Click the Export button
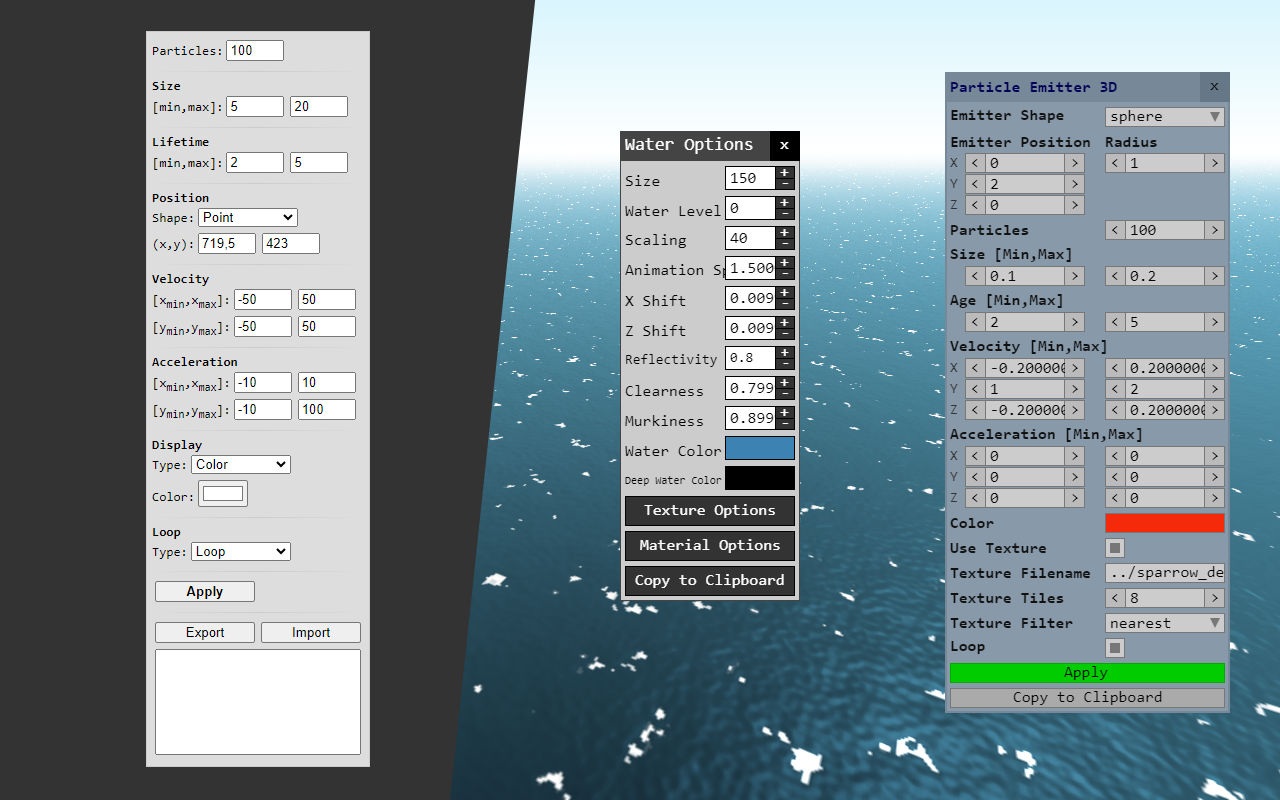The image size is (1280, 800). [205, 632]
